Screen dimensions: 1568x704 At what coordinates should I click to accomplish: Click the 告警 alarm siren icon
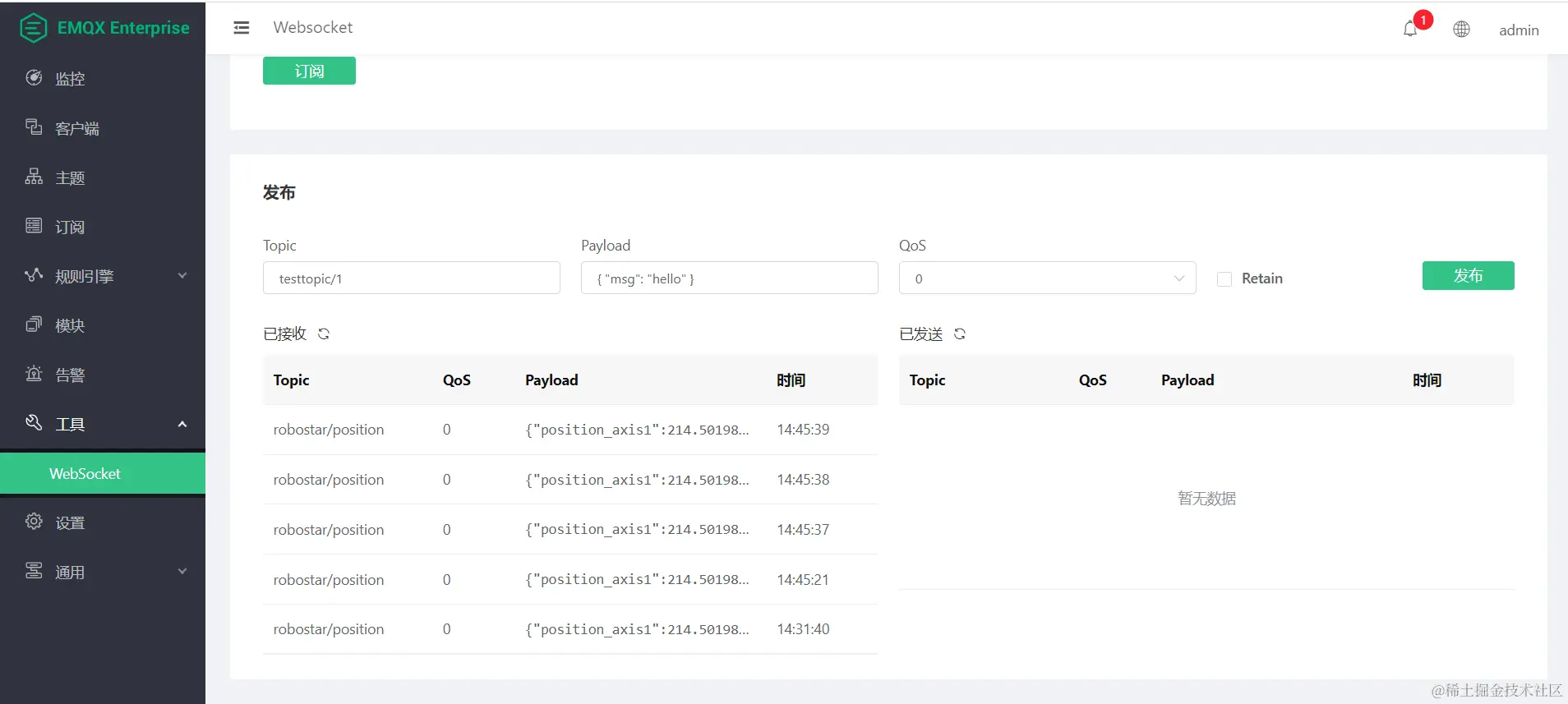(34, 373)
